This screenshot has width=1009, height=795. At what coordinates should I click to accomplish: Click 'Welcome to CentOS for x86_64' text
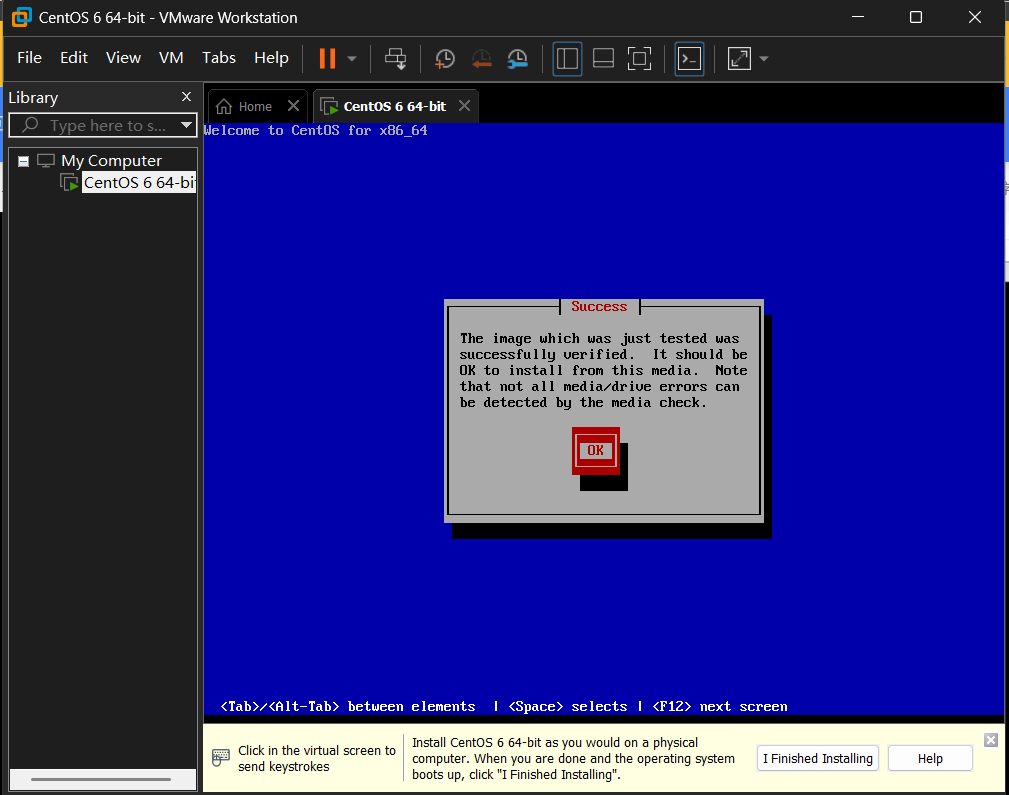point(315,131)
